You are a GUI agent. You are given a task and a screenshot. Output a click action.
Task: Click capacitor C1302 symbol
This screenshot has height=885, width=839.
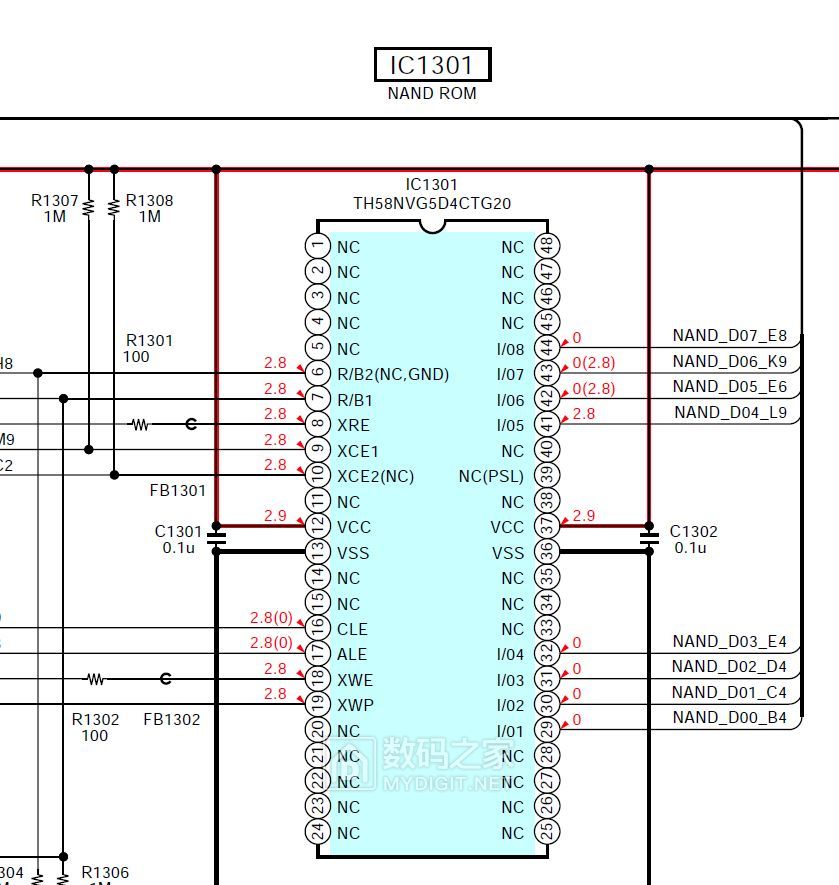649,538
